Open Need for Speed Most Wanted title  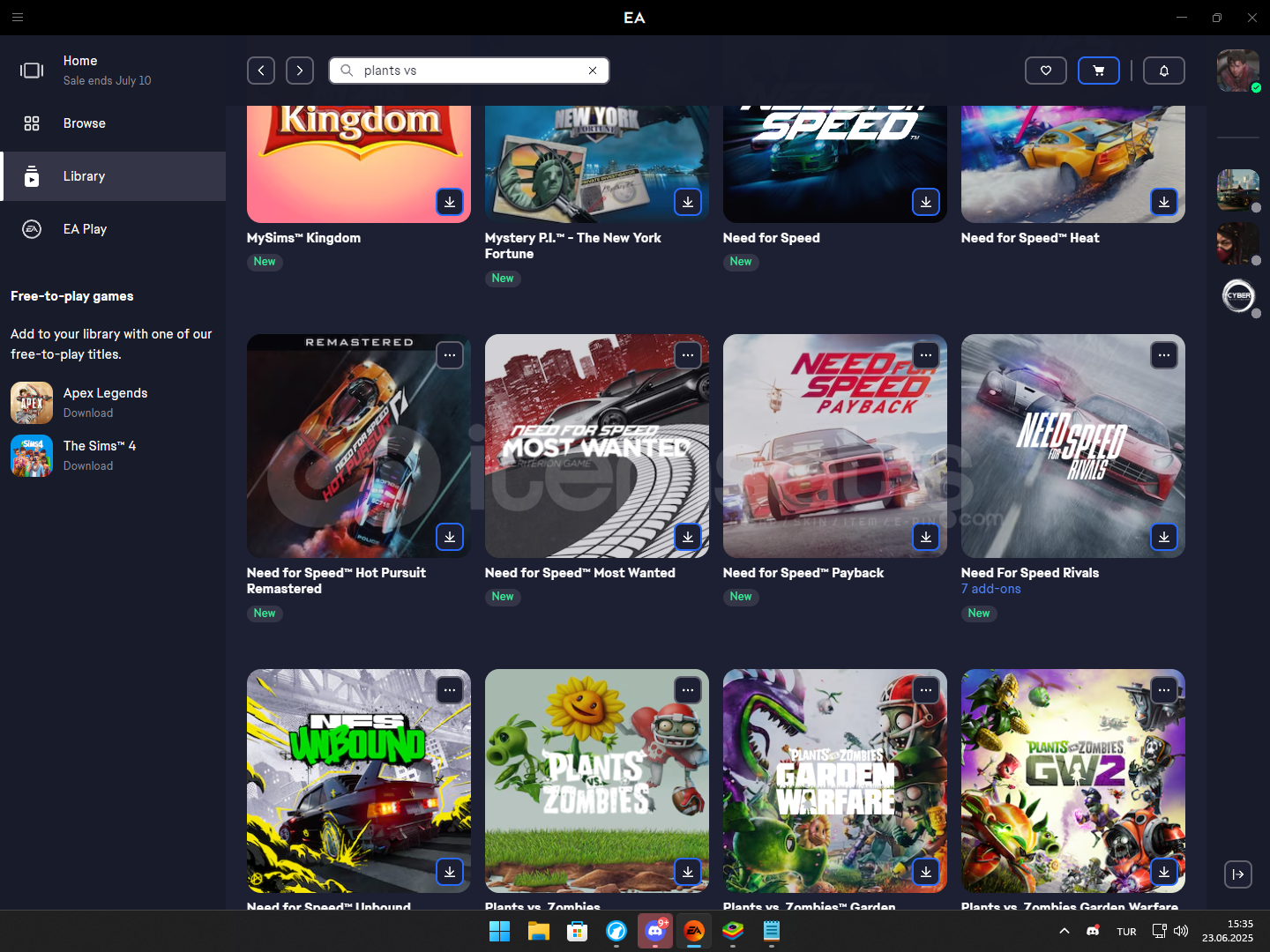pos(580,573)
